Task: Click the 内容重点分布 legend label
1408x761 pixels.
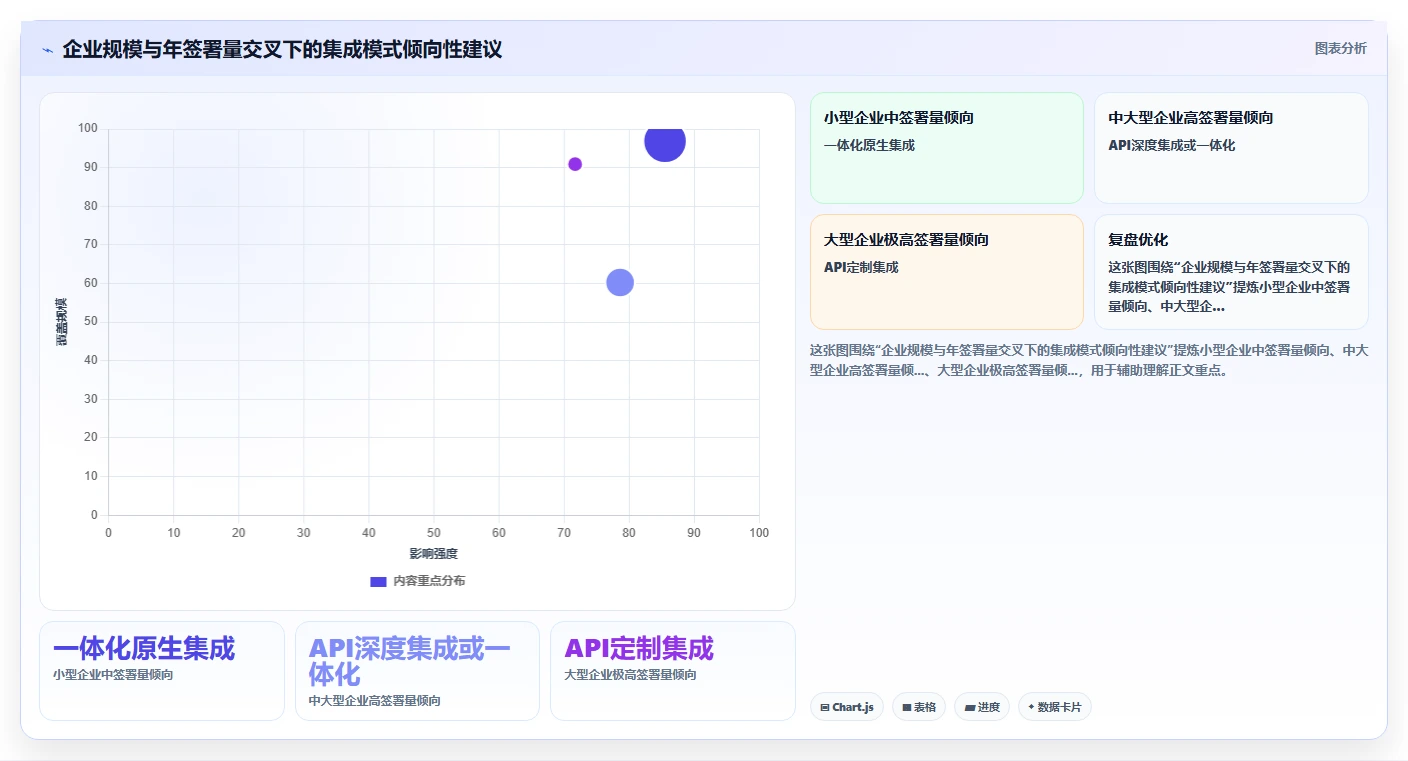Action: click(429, 581)
